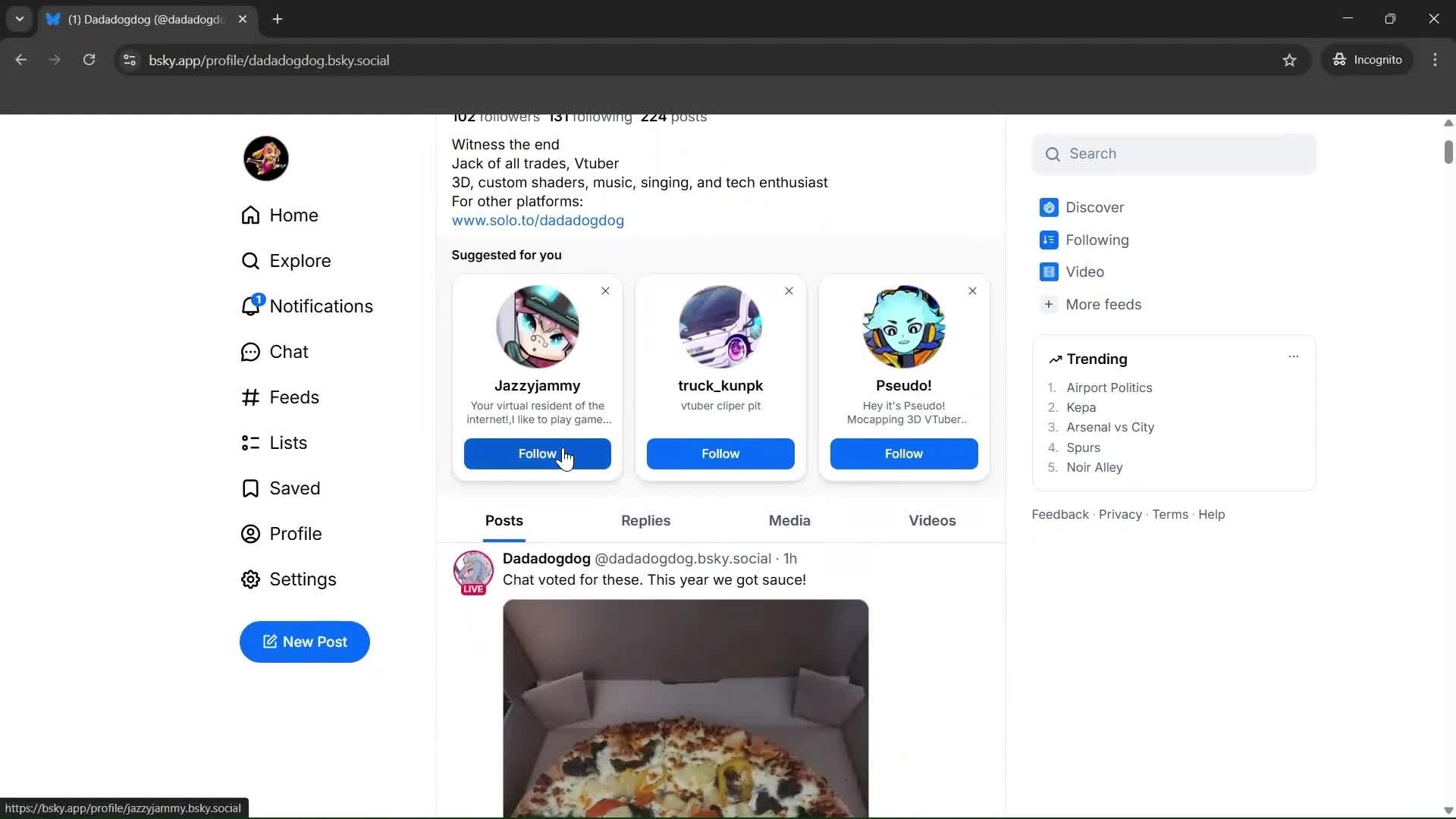Switch to the Replies tab
Viewport: 1456px width, 819px height.
645,521
